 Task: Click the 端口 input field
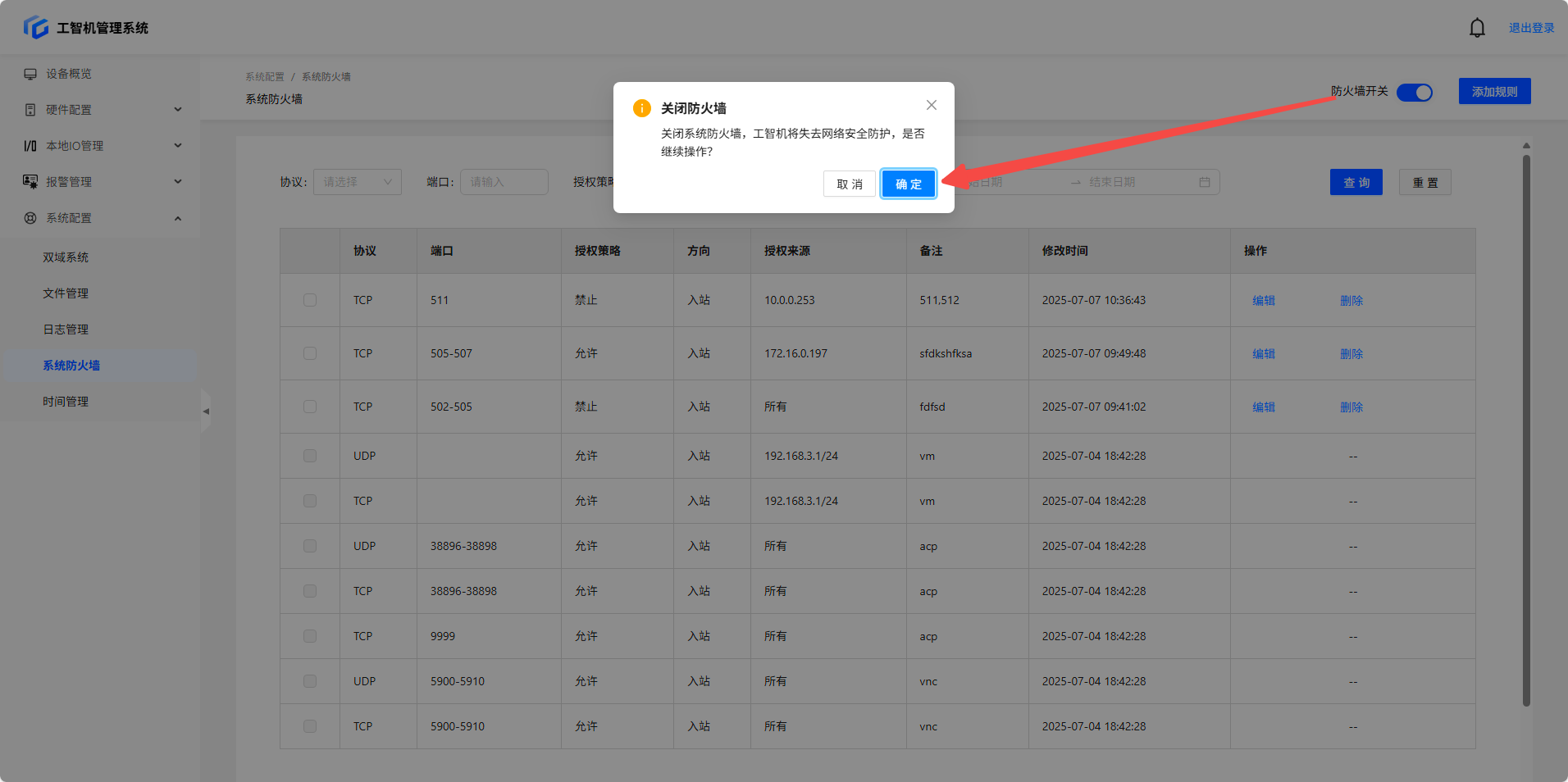504,182
